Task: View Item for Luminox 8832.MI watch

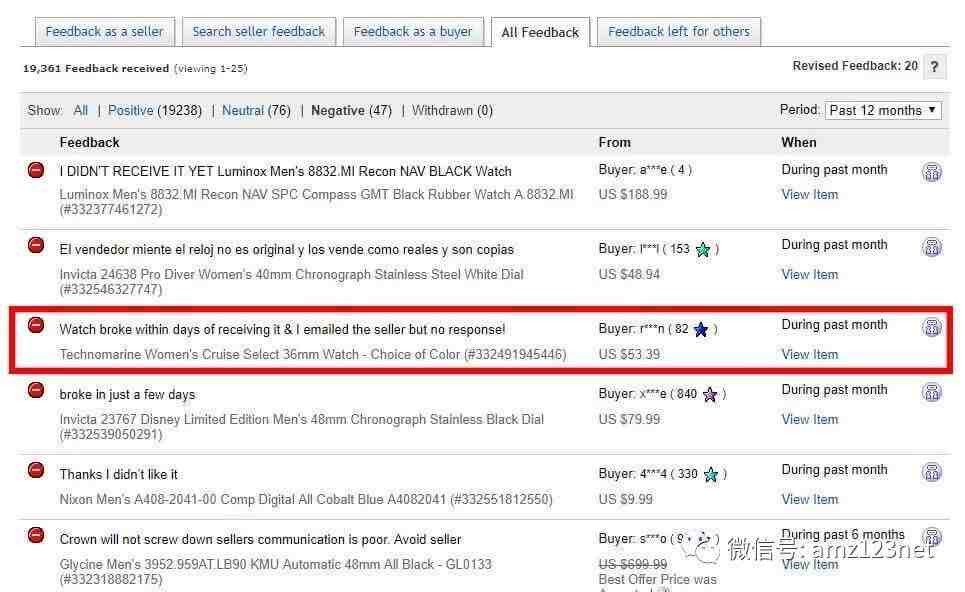Action: [x=810, y=194]
